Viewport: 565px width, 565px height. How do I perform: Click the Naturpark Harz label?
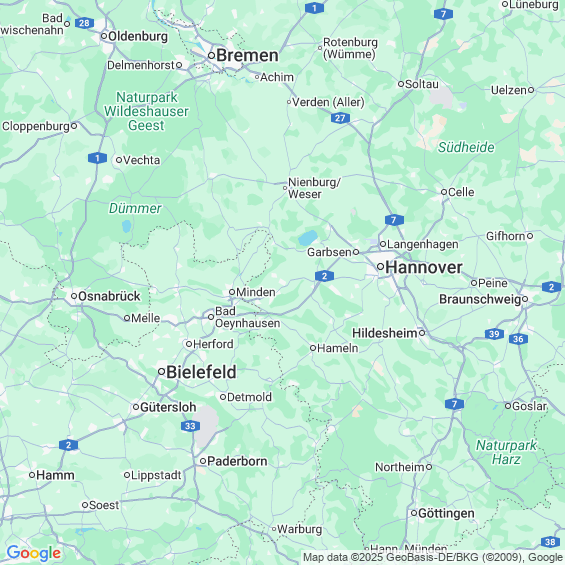tap(506, 452)
